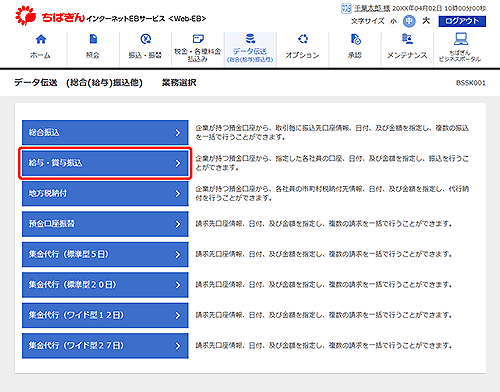Viewport: 500px width, 392px height.
Task: Click the chevron on 給与・賞与振込 row
Action: pyautogui.click(x=178, y=163)
